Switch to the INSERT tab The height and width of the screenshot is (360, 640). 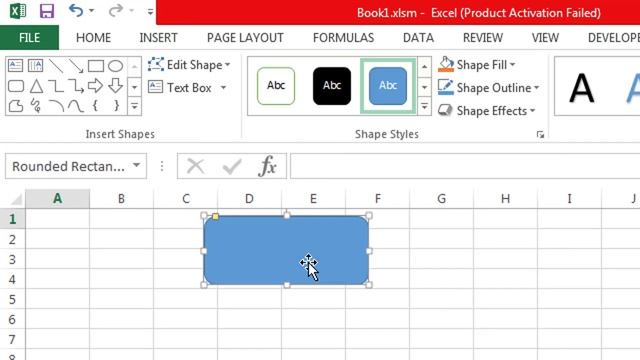158,38
